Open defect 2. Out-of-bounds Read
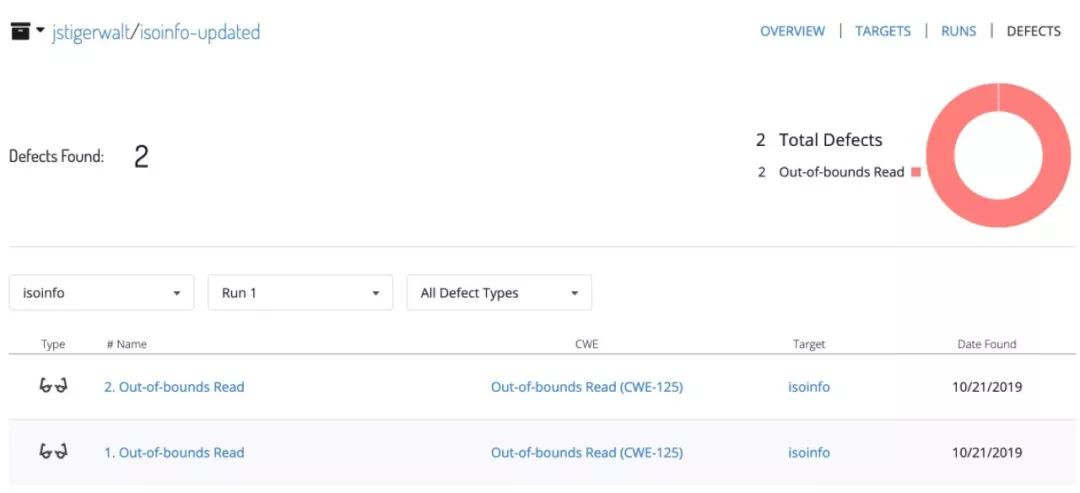 (x=174, y=387)
